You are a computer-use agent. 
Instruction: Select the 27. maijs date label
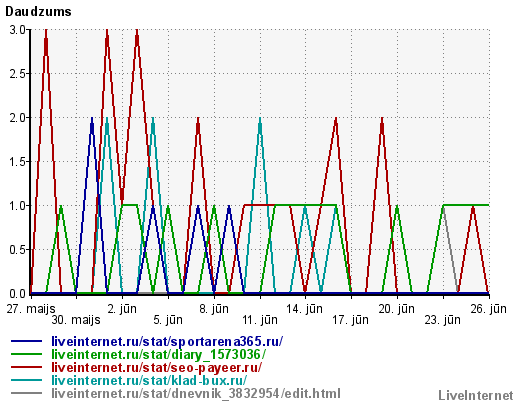[31, 309]
